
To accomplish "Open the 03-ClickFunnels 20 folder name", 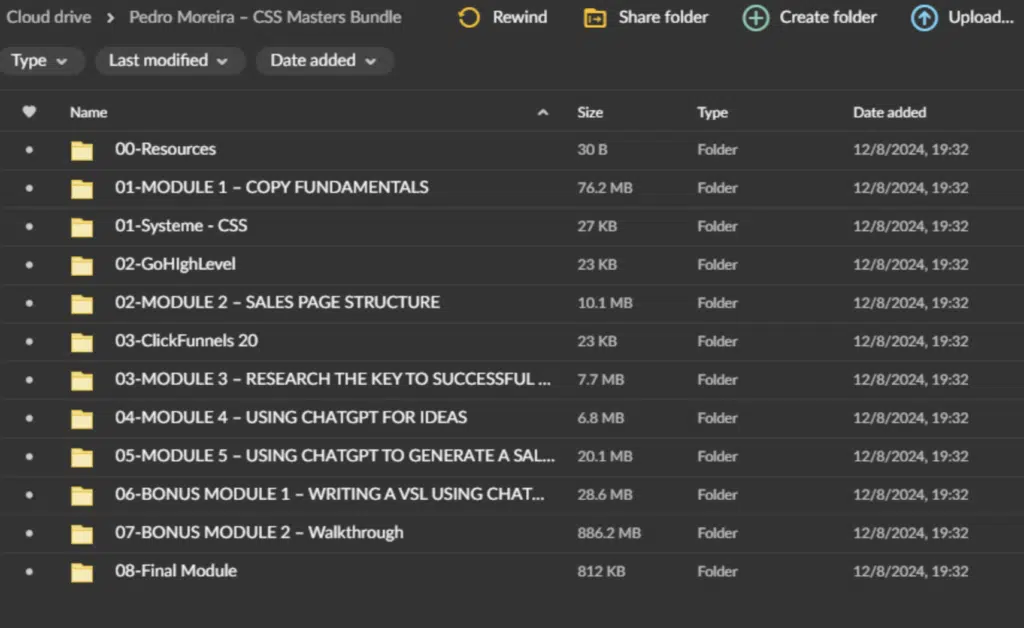I will coord(186,341).
